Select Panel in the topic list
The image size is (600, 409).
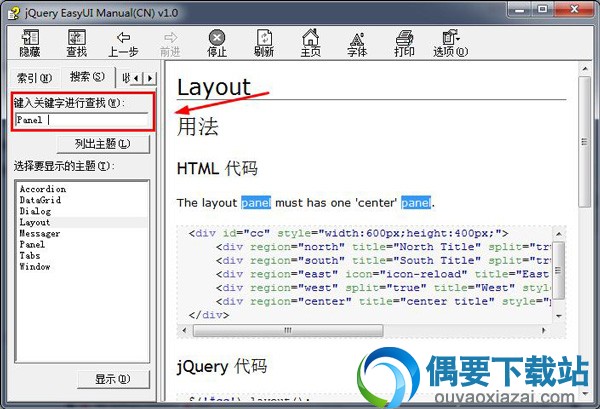(x=32, y=244)
